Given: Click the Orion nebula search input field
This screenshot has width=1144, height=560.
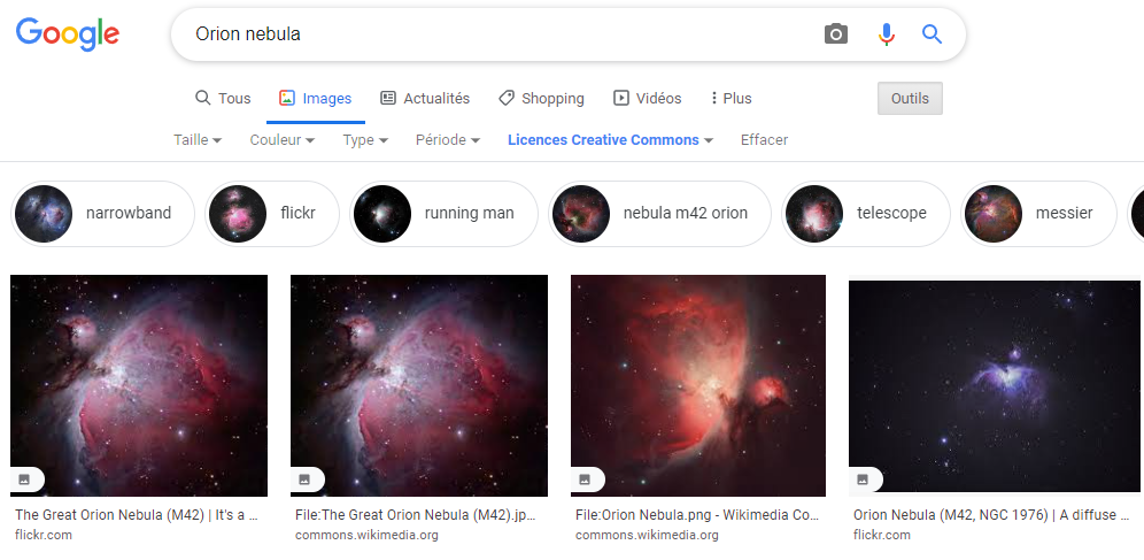Looking at the screenshot, I should point(500,34).
